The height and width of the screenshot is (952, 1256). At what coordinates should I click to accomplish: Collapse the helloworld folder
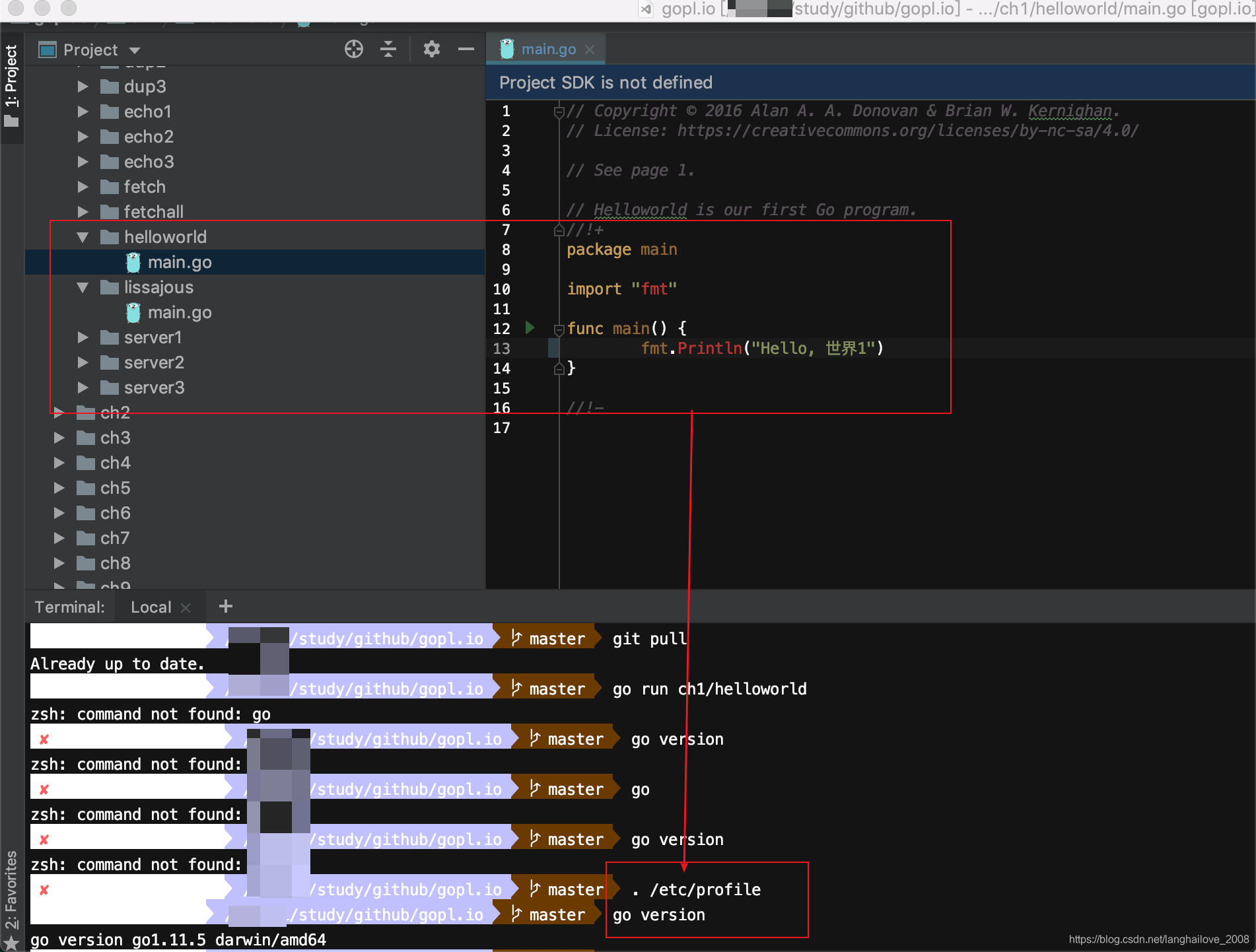(x=83, y=237)
